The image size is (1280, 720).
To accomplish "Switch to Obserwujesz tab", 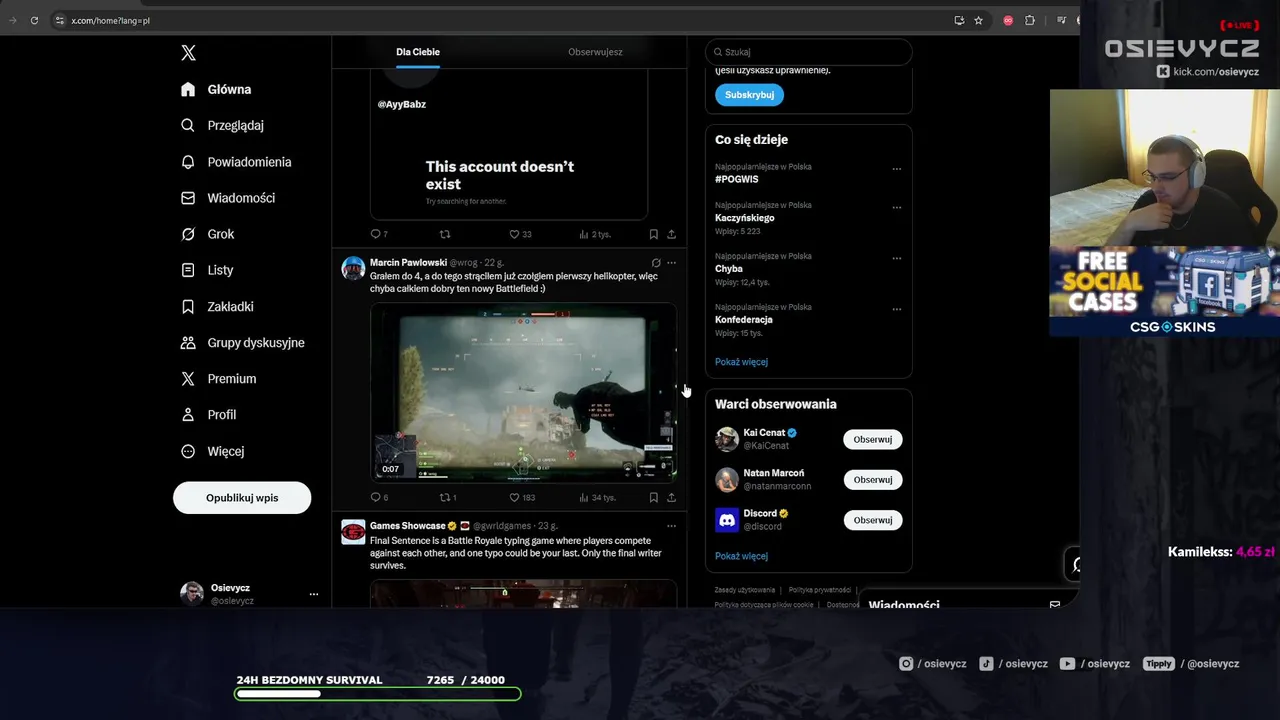I will tap(595, 52).
